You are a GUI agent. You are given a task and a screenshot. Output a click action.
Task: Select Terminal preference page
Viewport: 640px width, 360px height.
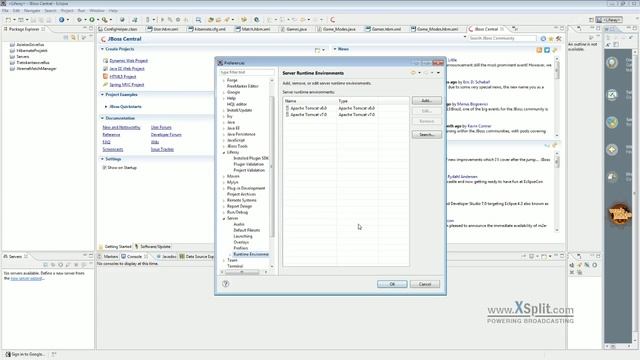(x=235, y=266)
